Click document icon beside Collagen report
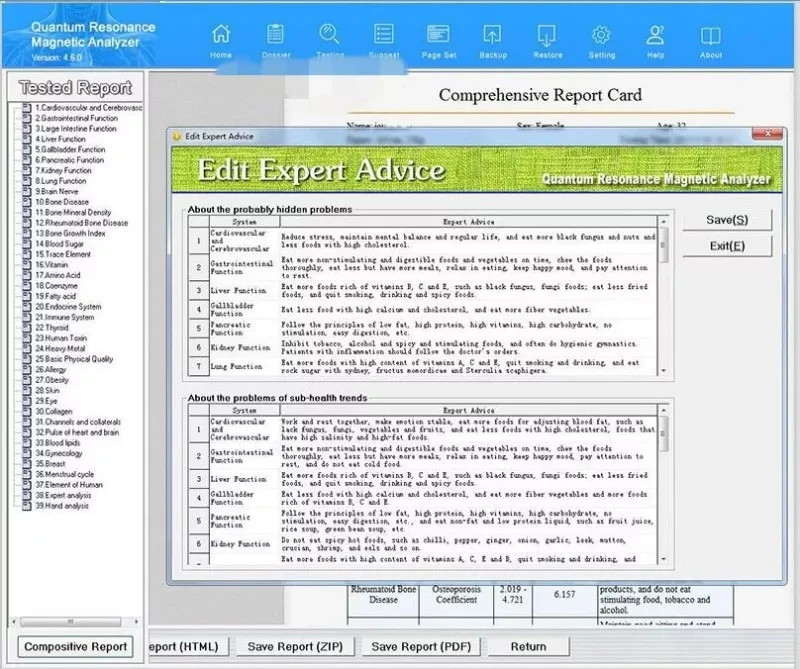 27,411
